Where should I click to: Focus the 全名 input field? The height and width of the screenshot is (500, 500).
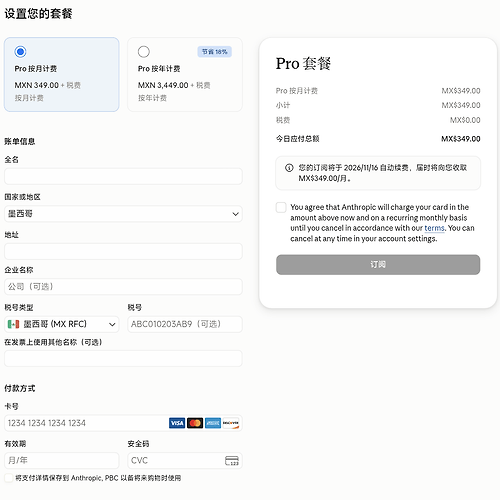(123, 176)
